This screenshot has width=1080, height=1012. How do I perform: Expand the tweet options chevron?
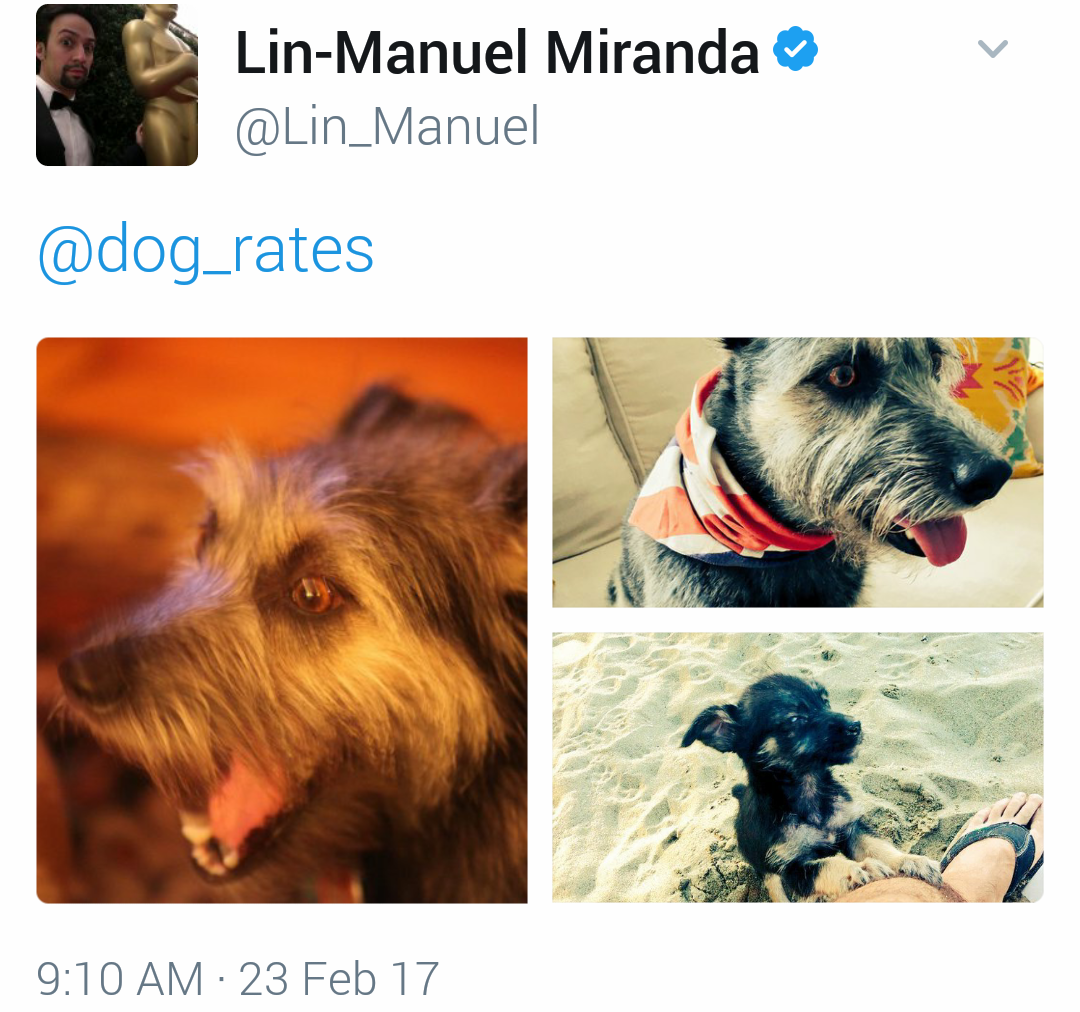(993, 48)
